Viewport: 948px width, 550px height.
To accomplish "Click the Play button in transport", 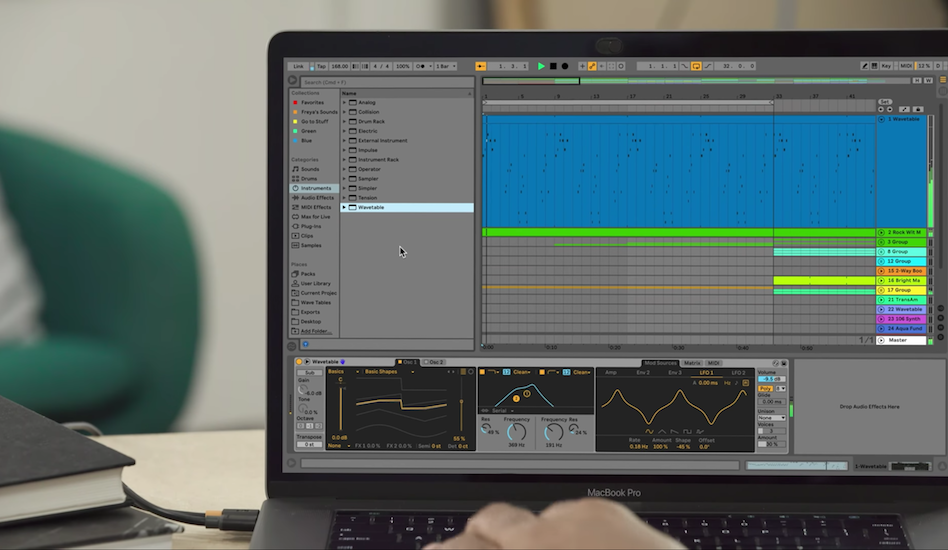I will (x=541, y=66).
